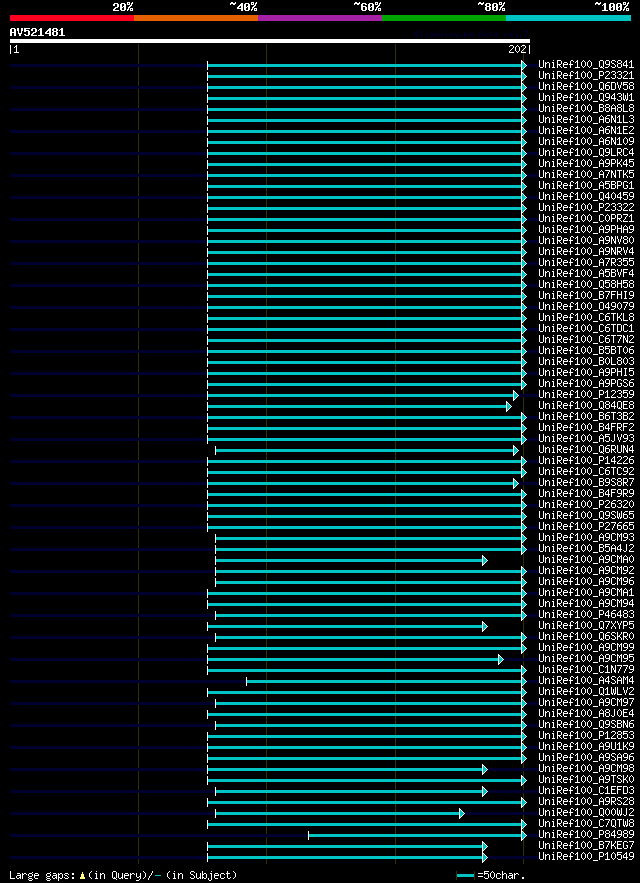640x883 pixels.
Task: Select the UniRef100_A9NV80 label
Action: [586, 240]
